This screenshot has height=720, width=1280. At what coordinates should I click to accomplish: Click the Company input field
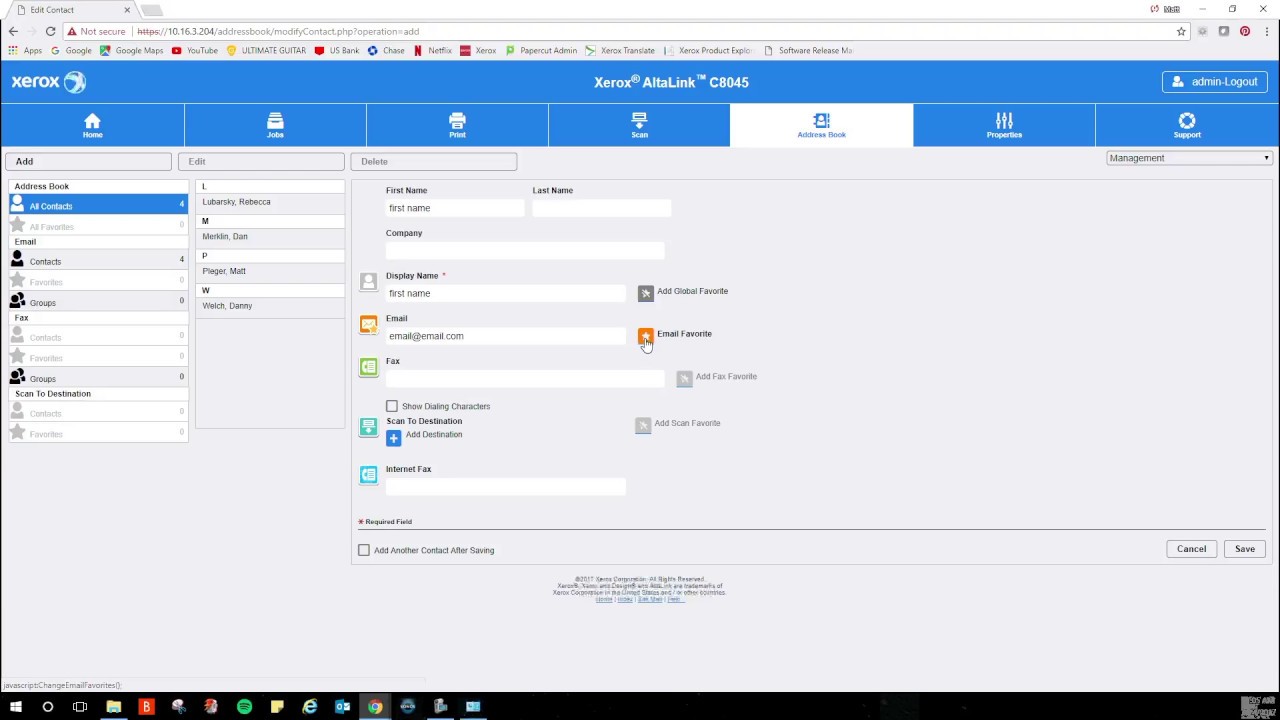(x=525, y=250)
